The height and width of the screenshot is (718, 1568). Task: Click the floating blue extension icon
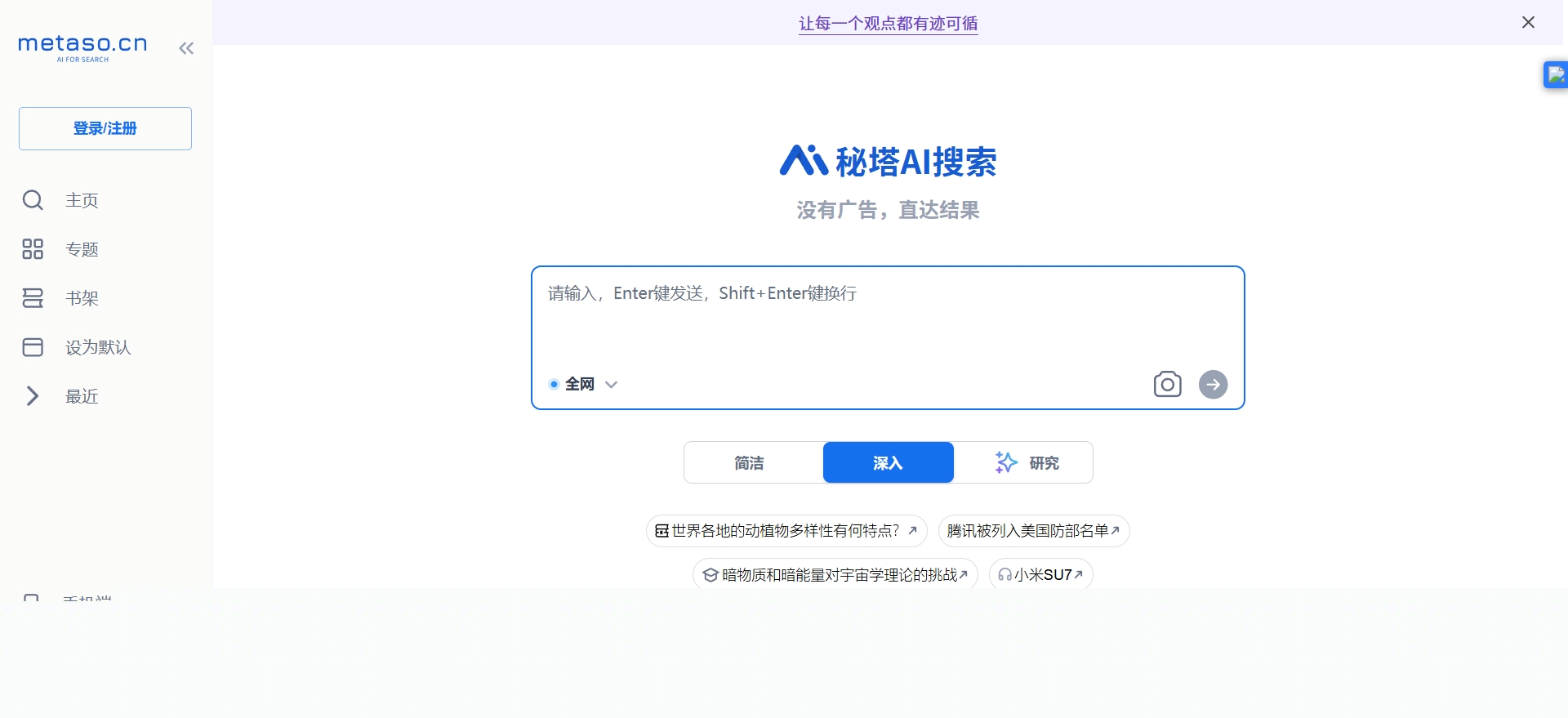click(x=1555, y=75)
